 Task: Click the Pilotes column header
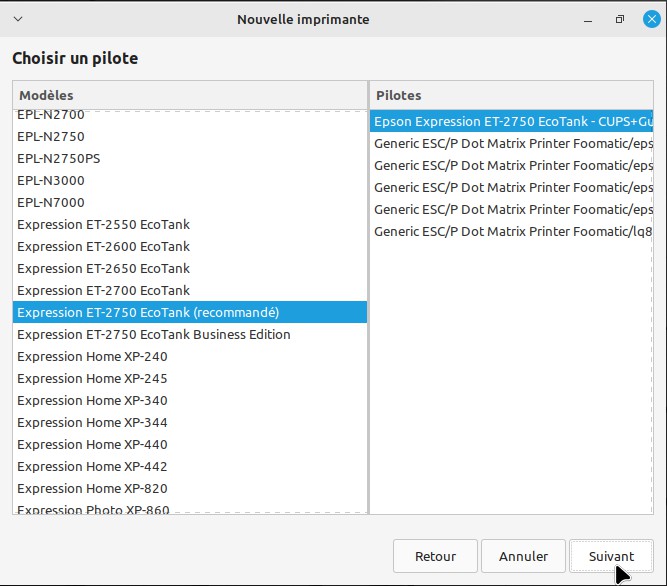(x=511, y=95)
